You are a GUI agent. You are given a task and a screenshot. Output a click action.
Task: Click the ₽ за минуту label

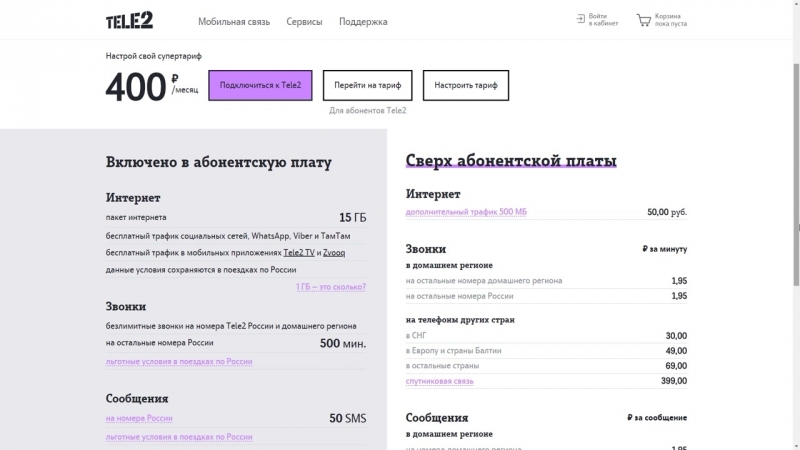tap(665, 249)
